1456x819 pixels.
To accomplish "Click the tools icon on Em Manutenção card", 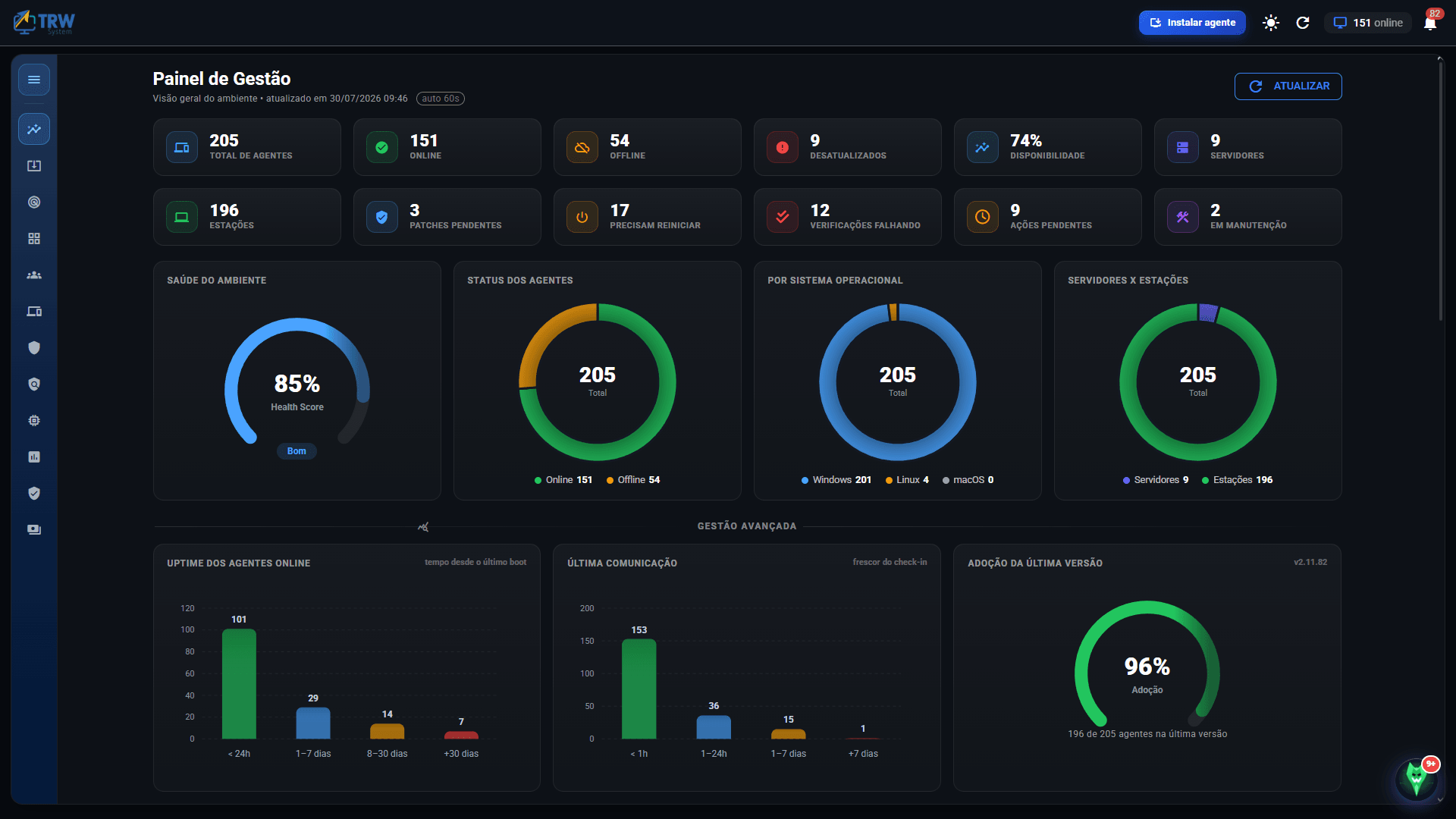I will (x=1183, y=217).
